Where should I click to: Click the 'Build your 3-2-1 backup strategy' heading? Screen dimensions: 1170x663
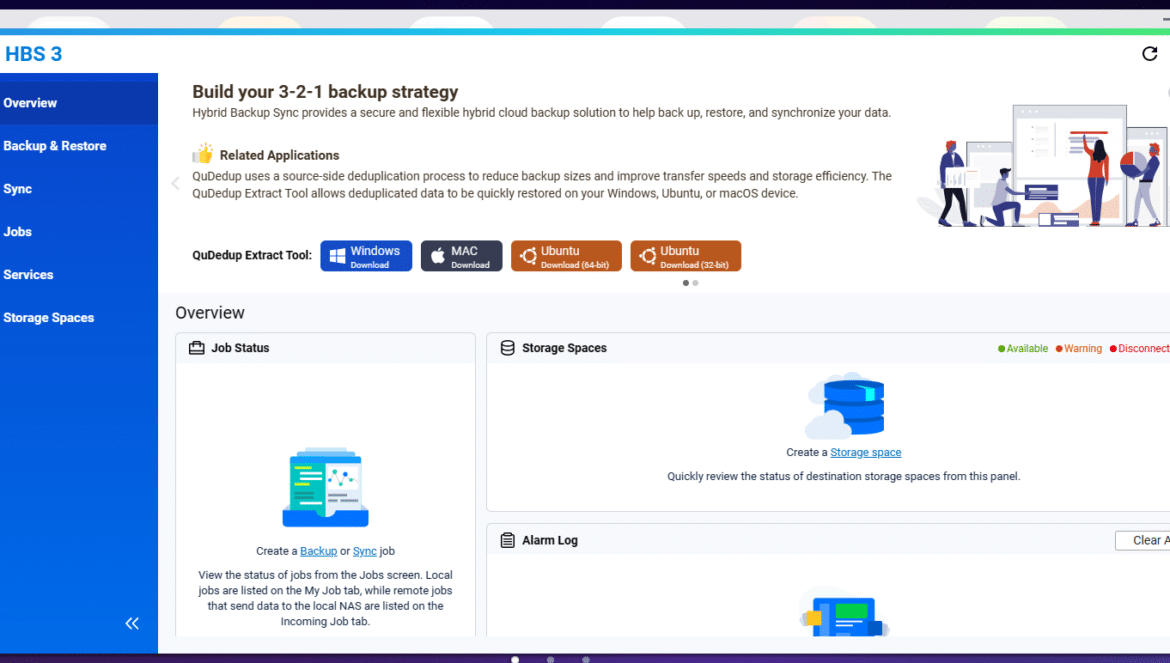coord(325,92)
